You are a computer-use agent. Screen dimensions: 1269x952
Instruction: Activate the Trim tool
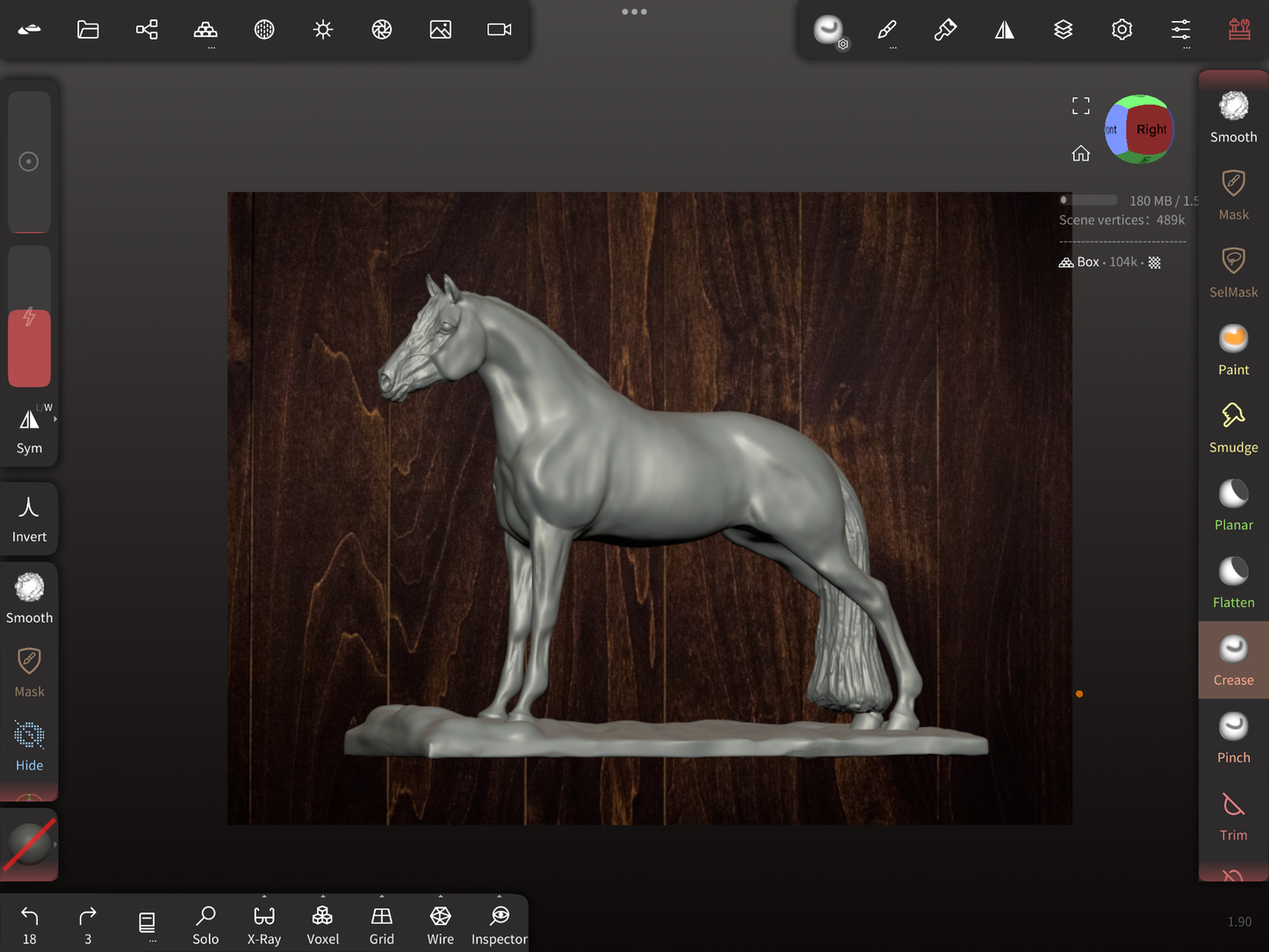(1233, 815)
